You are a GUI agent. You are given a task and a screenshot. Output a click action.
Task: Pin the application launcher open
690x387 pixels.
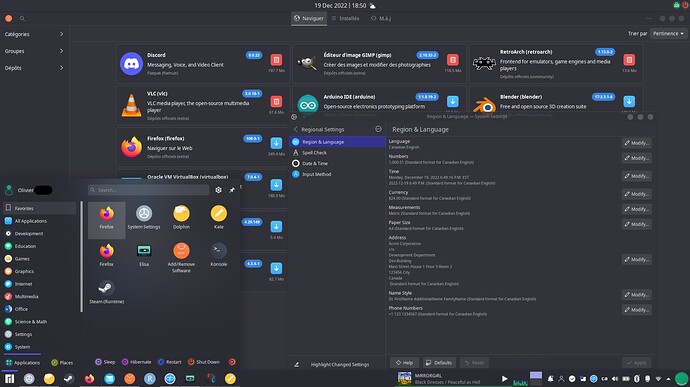pos(232,190)
